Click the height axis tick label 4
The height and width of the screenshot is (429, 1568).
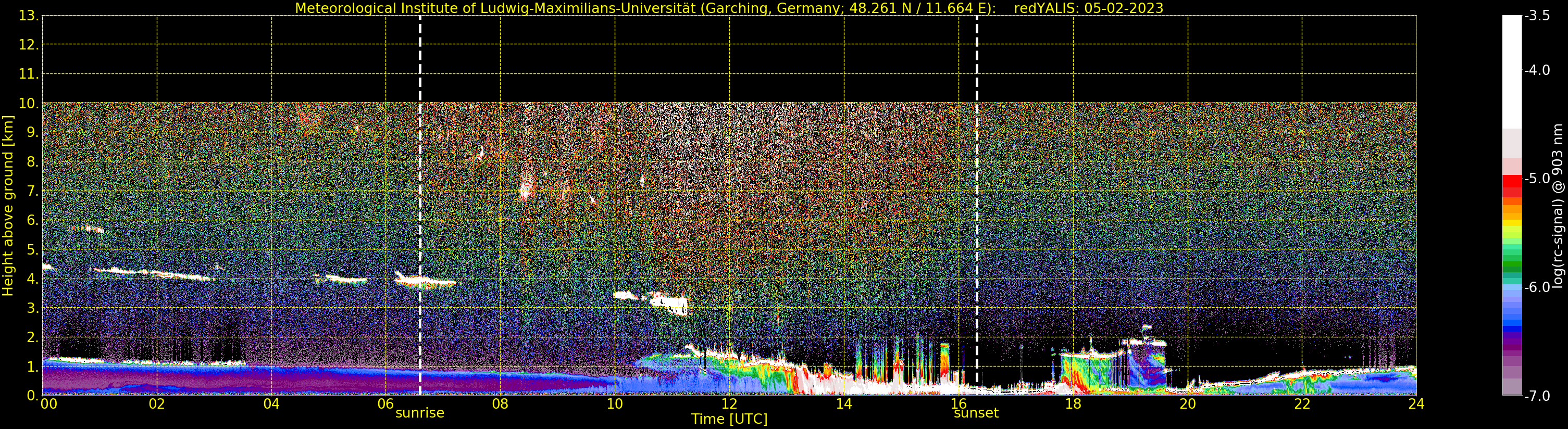click(32, 279)
